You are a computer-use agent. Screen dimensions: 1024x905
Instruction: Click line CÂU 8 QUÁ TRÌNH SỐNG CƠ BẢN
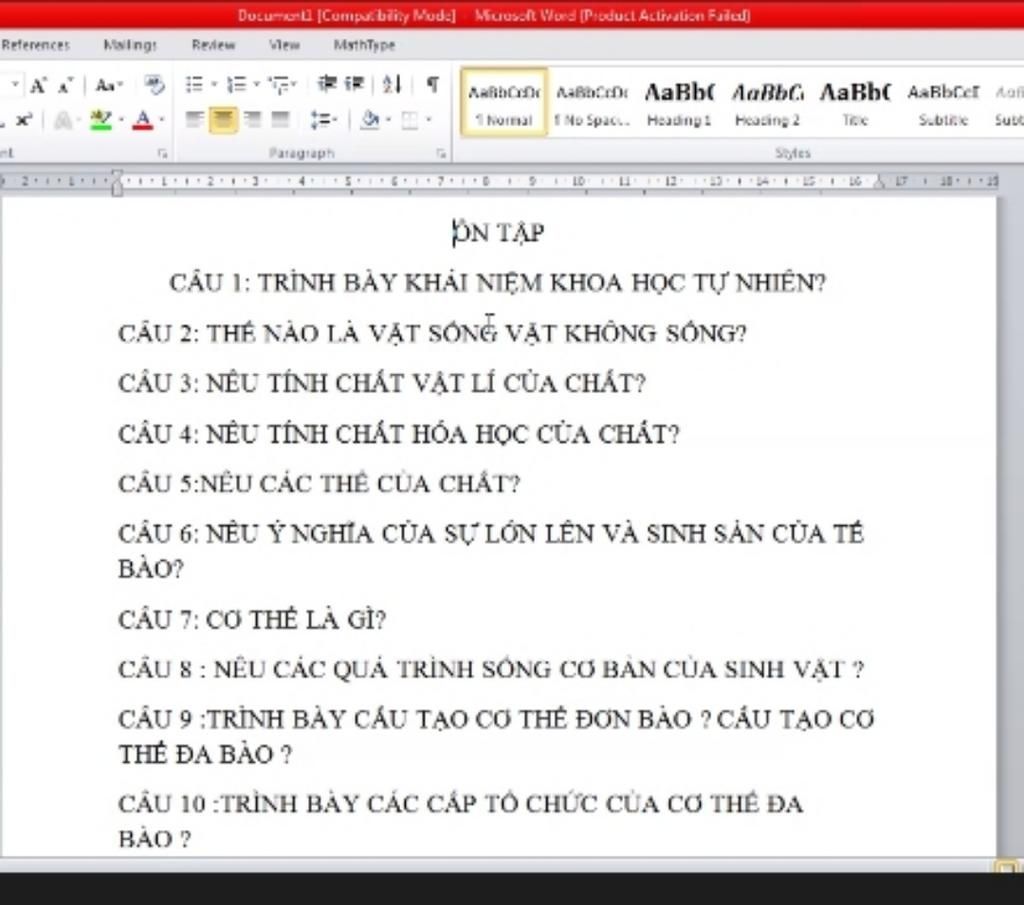[490, 669]
